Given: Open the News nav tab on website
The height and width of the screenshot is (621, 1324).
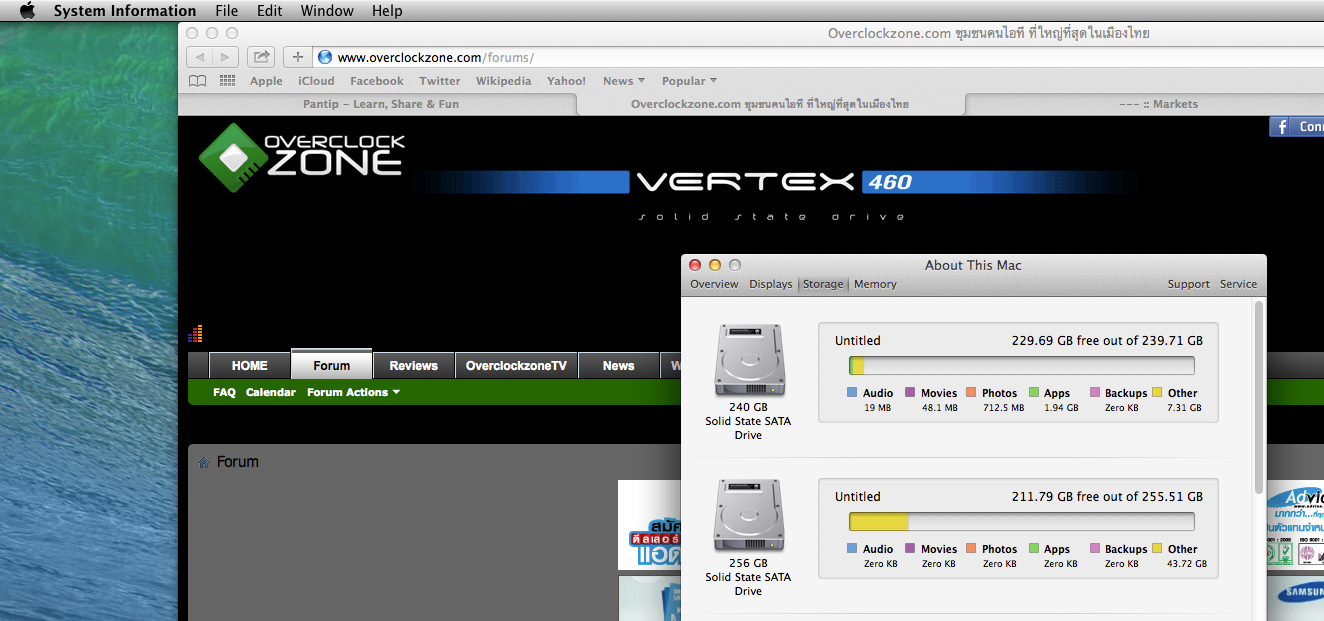Looking at the screenshot, I should pyautogui.click(x=619, y=366).
